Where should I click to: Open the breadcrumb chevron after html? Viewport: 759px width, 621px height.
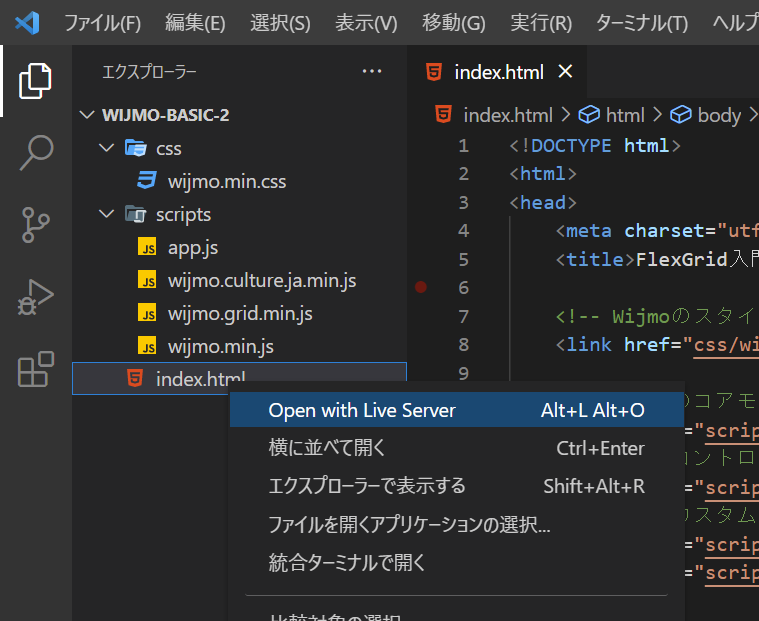[657, 115]
